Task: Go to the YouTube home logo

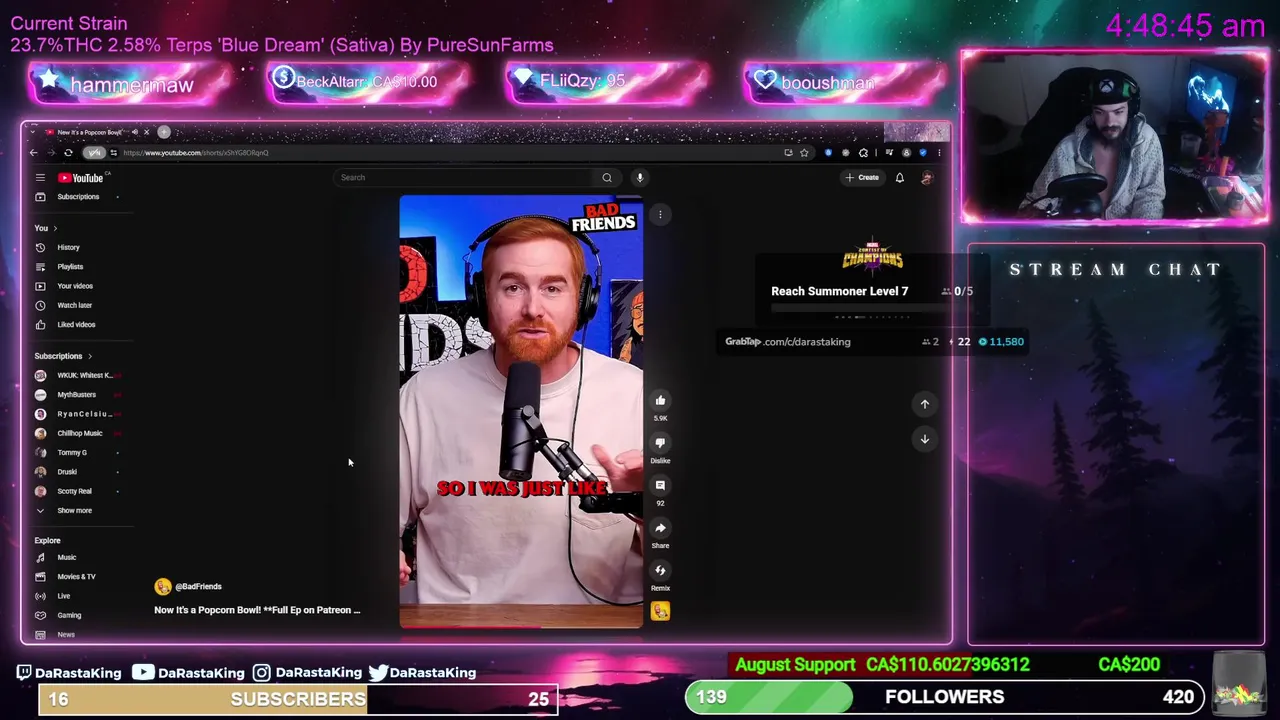Action: pos(83,178)
